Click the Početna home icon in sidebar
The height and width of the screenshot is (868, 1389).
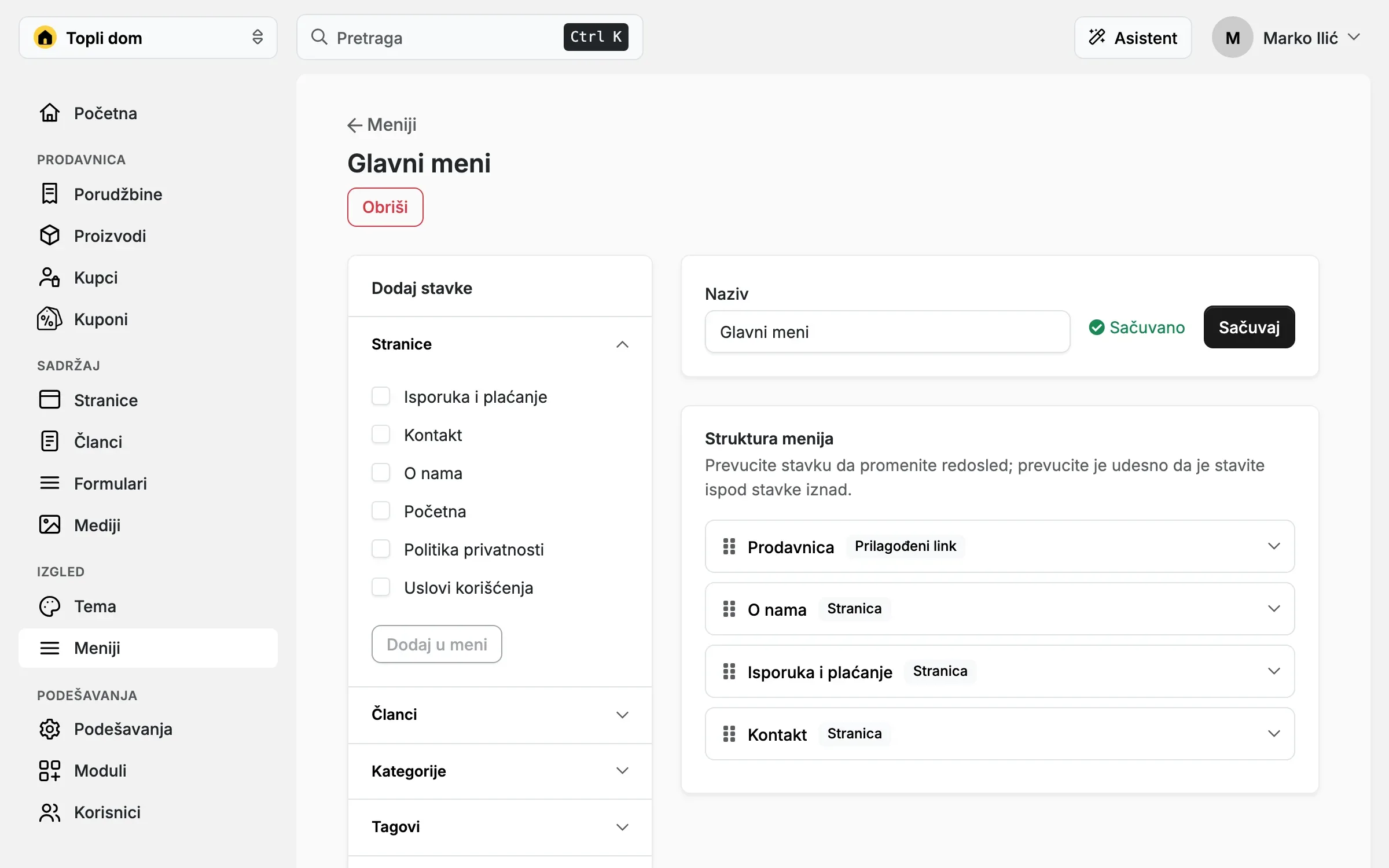click(50, 113)
